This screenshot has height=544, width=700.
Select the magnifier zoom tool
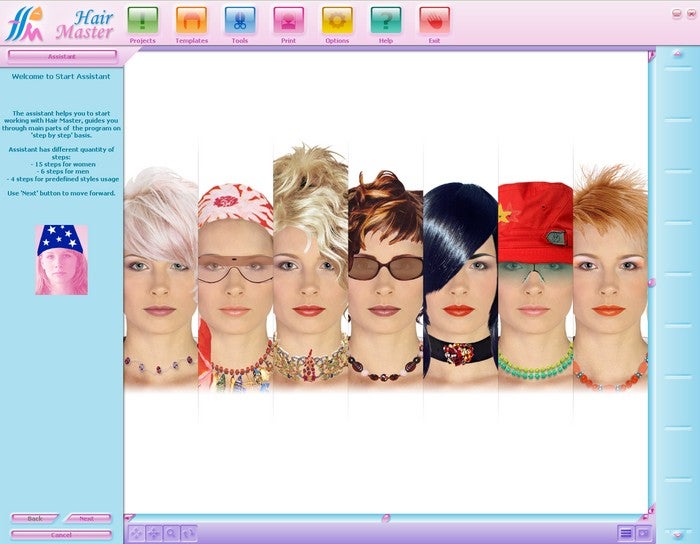171,533
